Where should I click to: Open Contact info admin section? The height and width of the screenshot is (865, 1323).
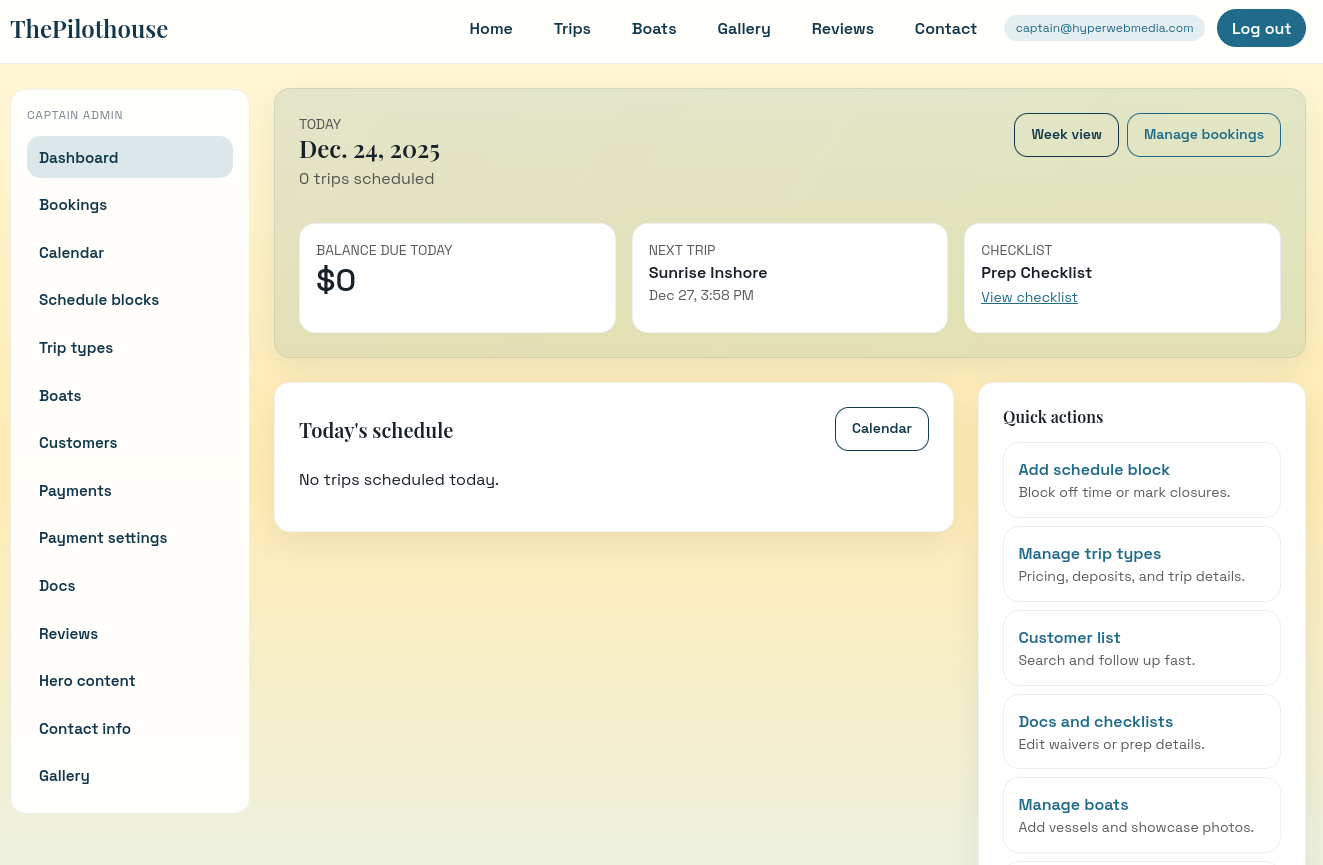(85, 728)
